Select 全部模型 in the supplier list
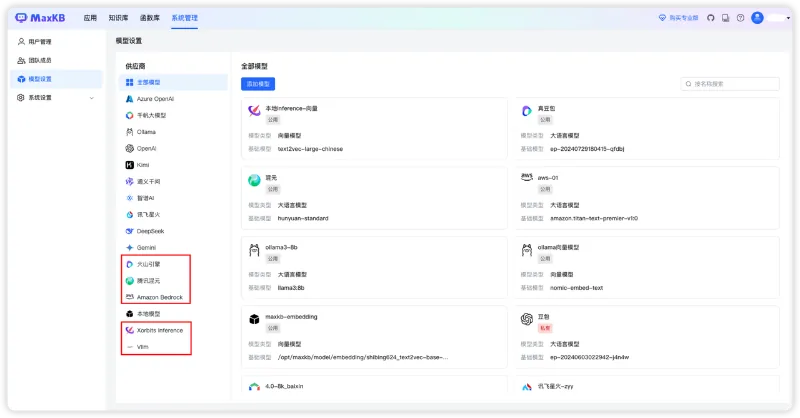Viewport: 800px width, 418px height. click(x=173, y=82)
